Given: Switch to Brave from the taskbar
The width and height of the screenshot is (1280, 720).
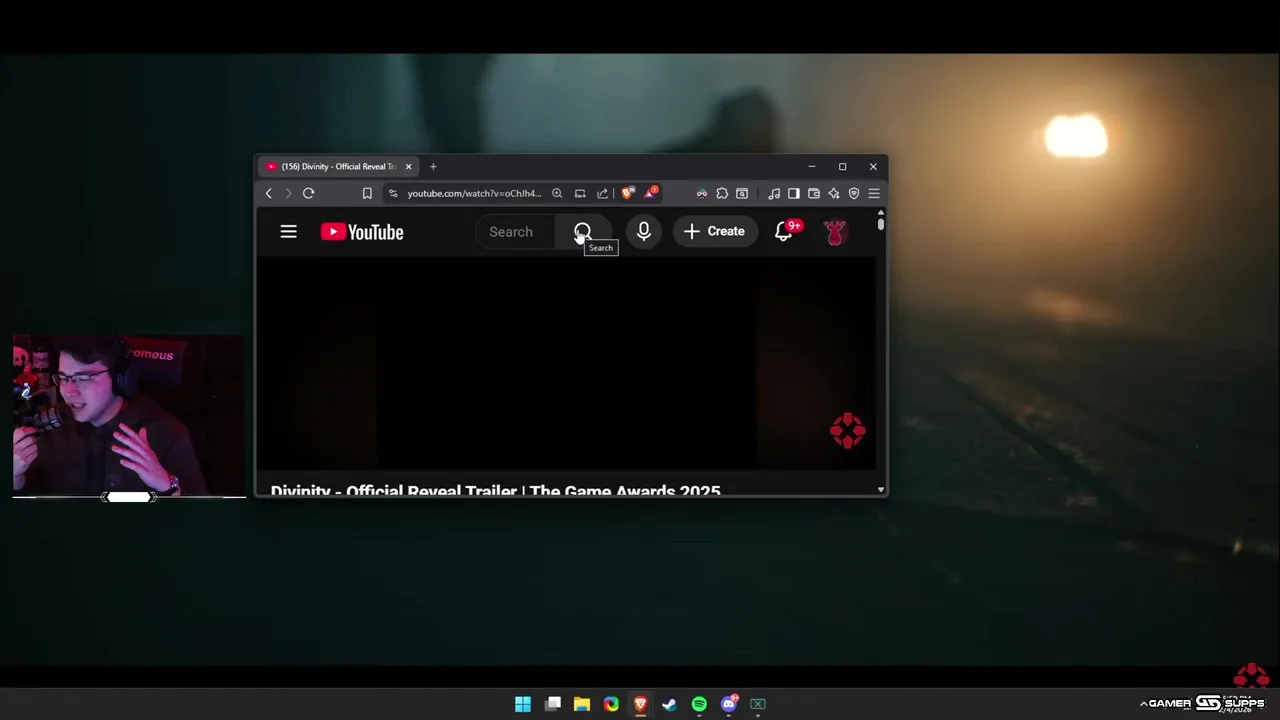Looking at the screenshot, I should (x=640, y=704).
